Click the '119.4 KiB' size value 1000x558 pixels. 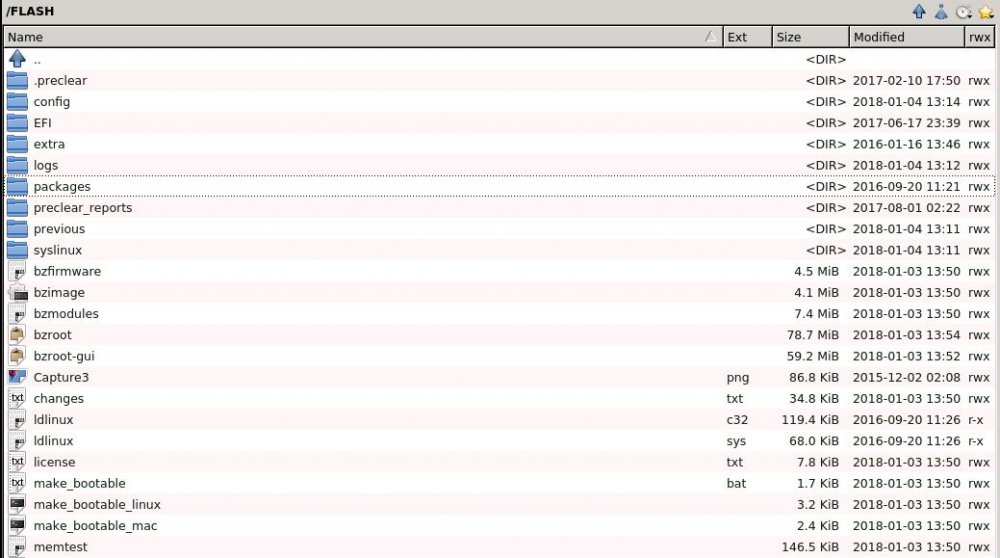click(x=810, y=420)
